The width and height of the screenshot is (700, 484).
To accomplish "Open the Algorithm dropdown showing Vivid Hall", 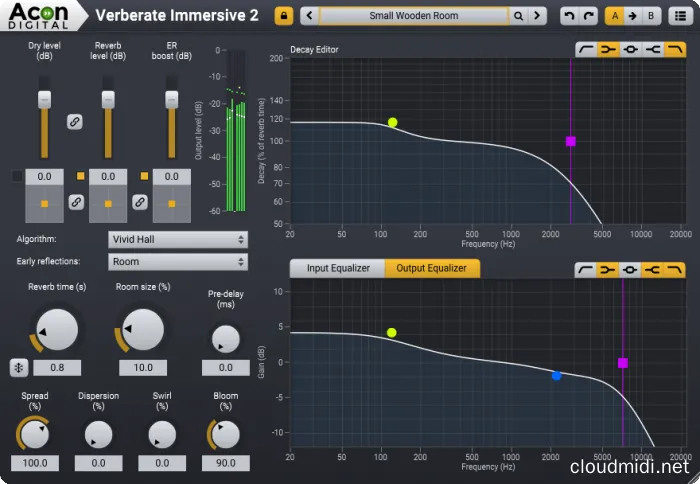I will [177, 240].
